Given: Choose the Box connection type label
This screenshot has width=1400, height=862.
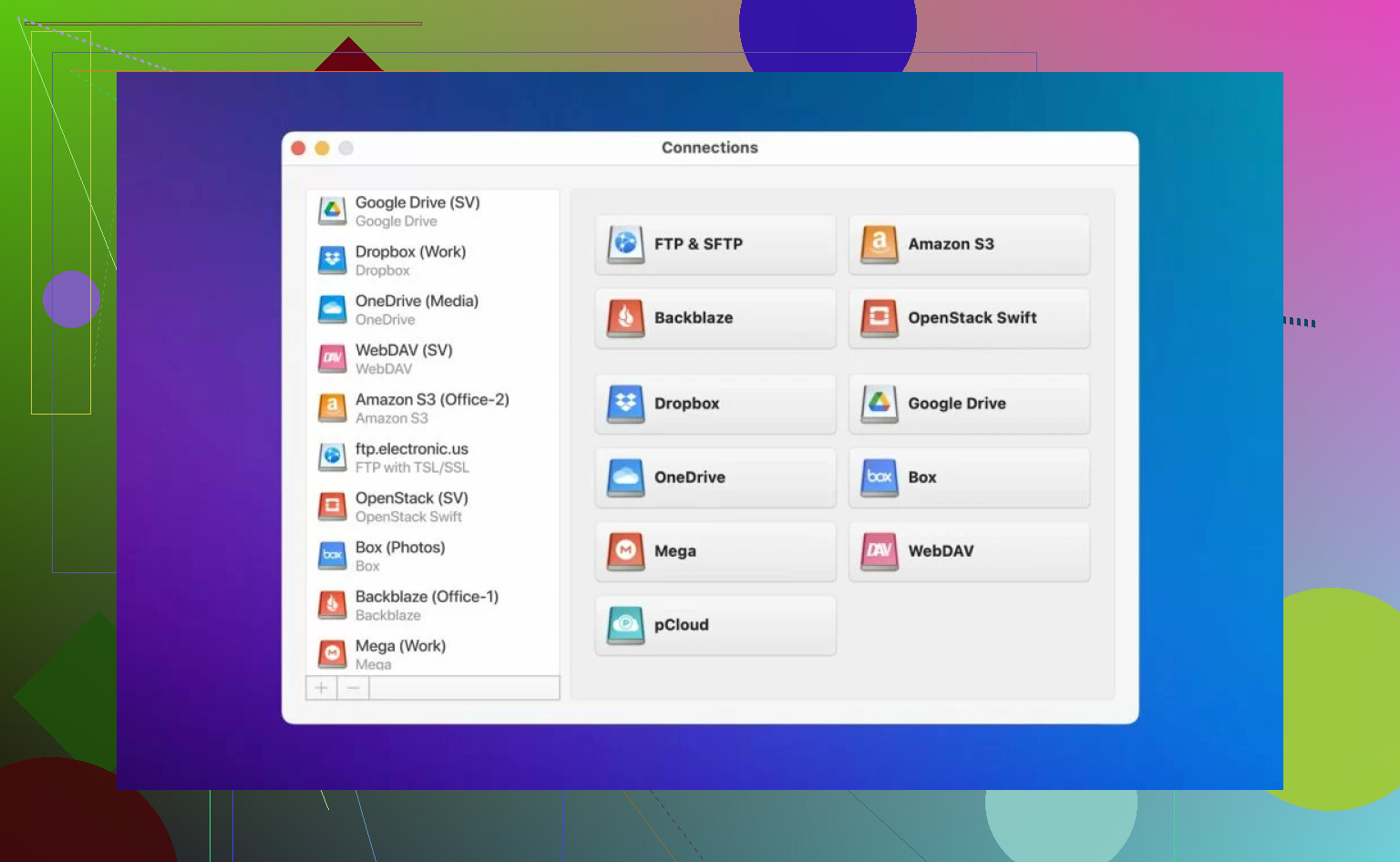Looking at the screenshot, I should (922, 477).
